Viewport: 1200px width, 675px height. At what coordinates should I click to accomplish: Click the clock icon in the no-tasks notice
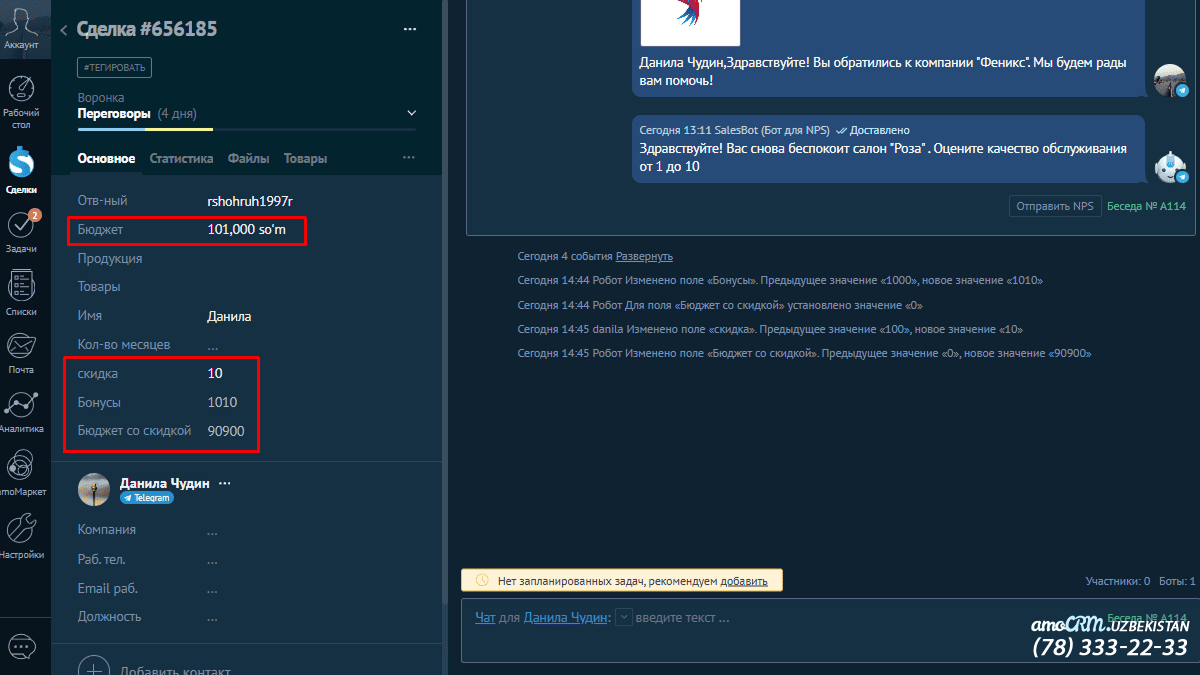point(482,580)
